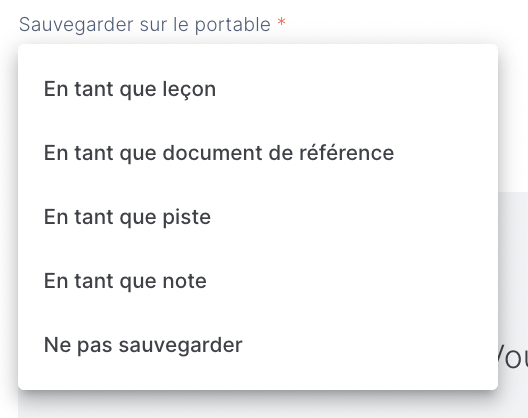Save to notebook as a lesson
This screenshot has width=528, height=418.
click(x=258, y=89)
